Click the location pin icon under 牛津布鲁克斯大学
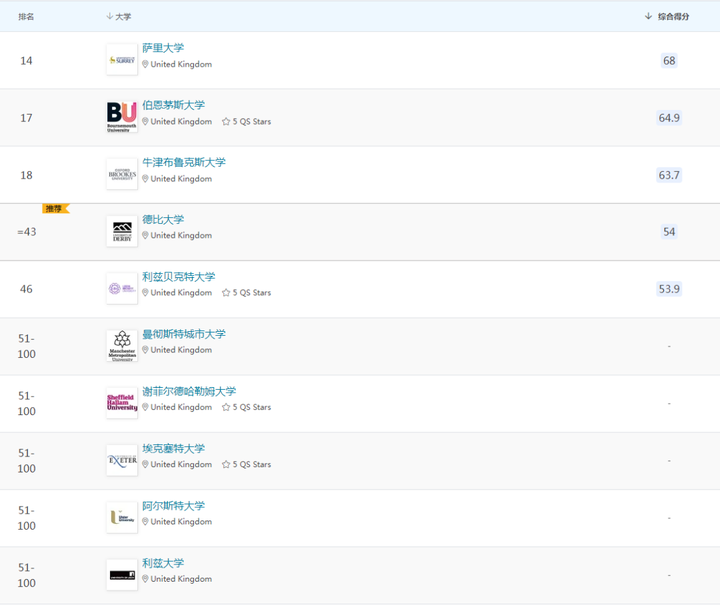Viewport: 720px width, 609px height. (145, 179)
